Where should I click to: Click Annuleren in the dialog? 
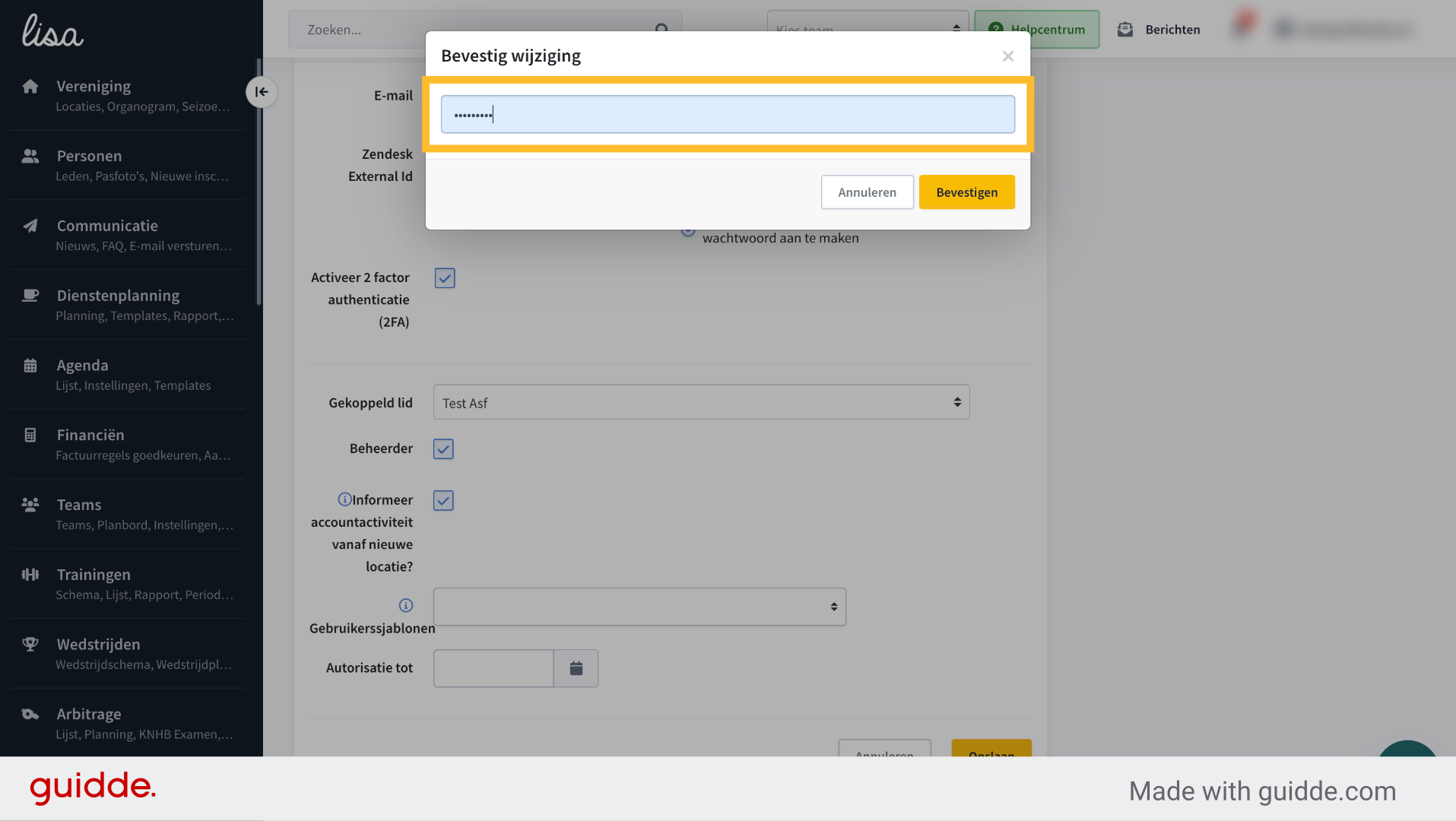coord(867,192)
